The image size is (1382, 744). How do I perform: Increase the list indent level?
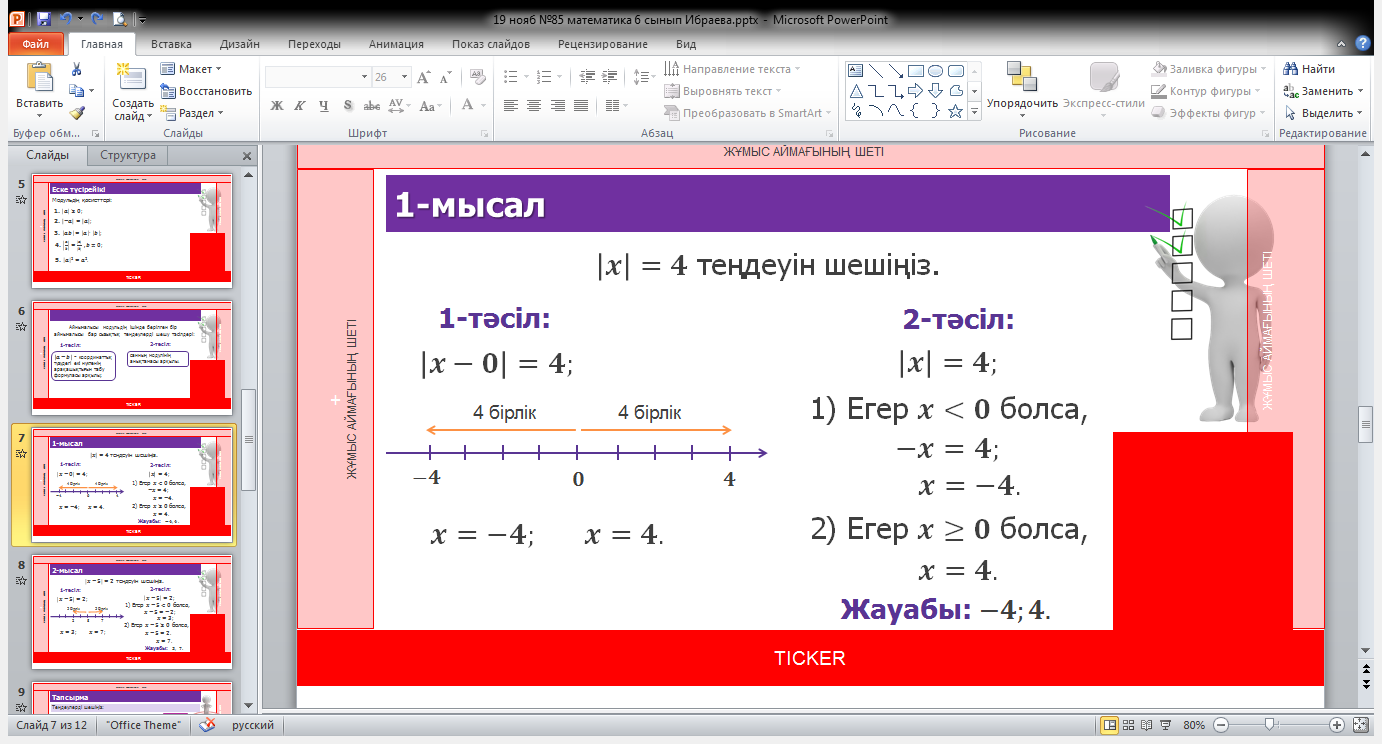[608, 76]
